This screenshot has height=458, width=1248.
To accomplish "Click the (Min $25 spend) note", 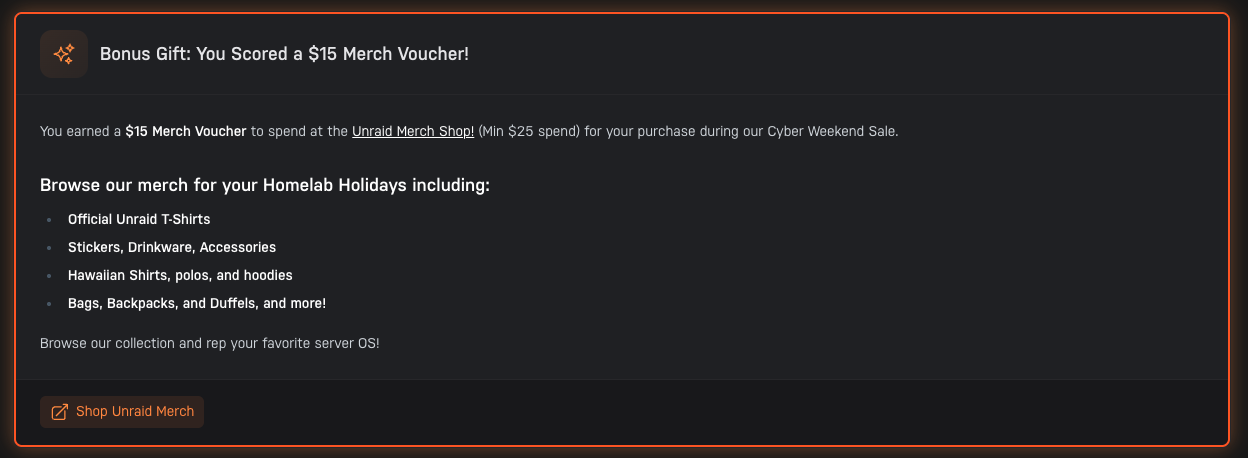I will [529, 132].
